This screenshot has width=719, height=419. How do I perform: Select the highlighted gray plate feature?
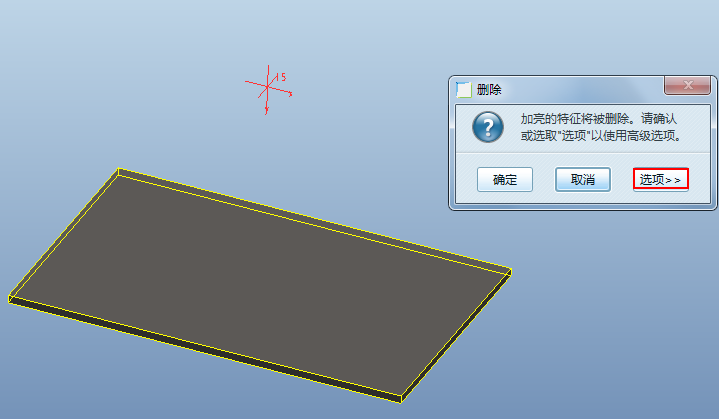click(260, 285)
